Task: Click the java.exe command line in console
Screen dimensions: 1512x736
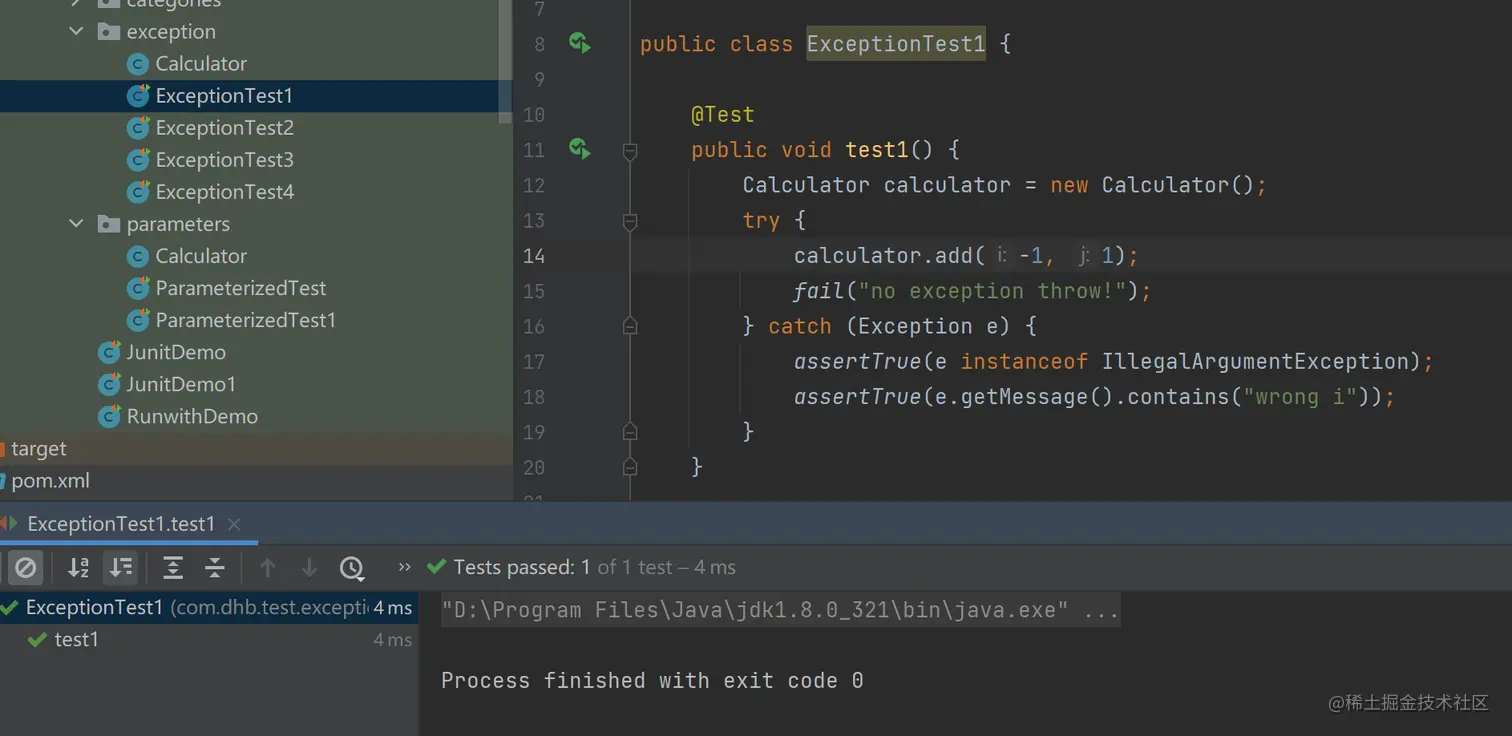Action: point(780,610)
